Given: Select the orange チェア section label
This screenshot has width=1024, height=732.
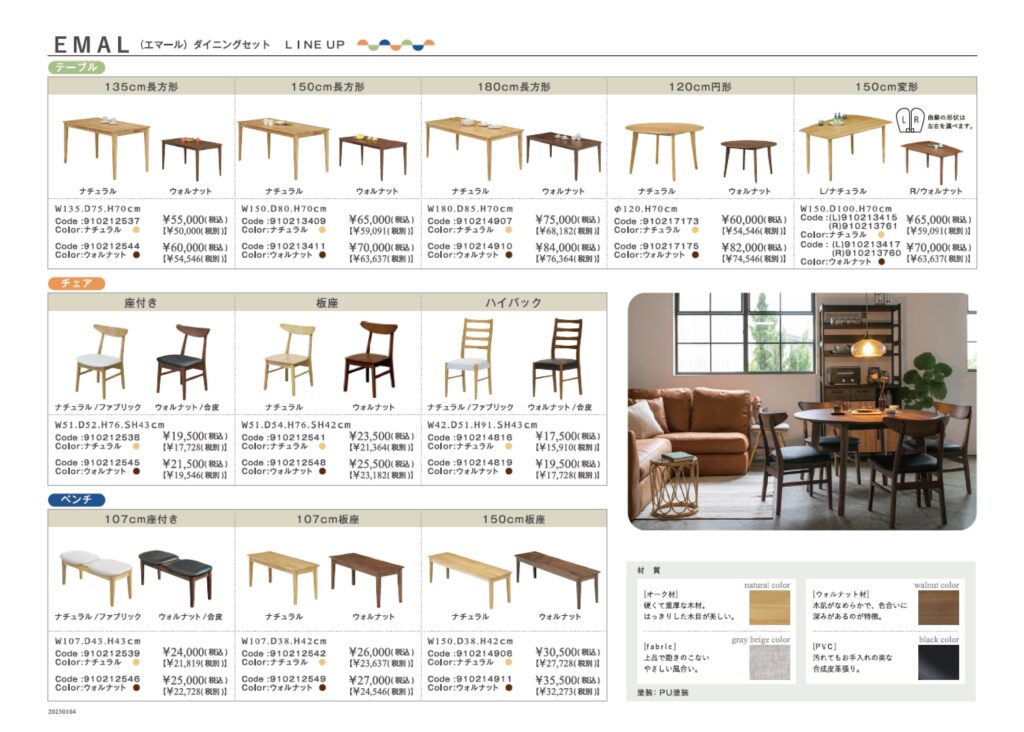Looking at the screenshot, I should tap(76, 283).
